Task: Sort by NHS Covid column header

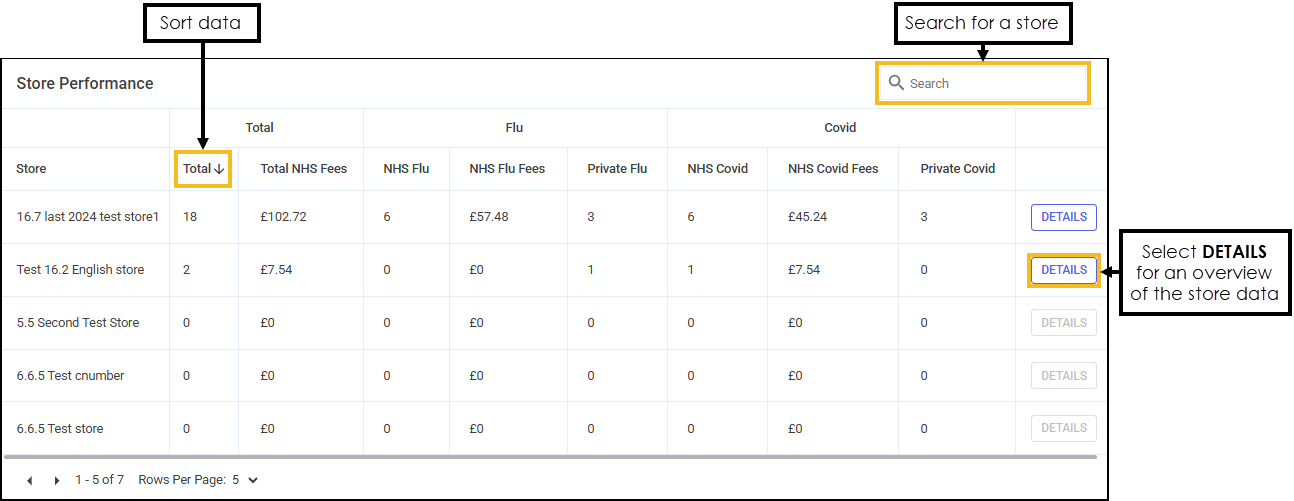Action: click(x=715, y=169)
